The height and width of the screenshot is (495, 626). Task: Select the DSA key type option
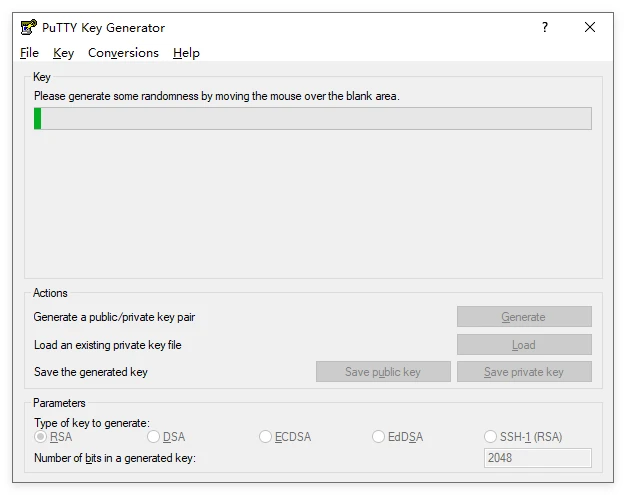(x=153, y=437)
